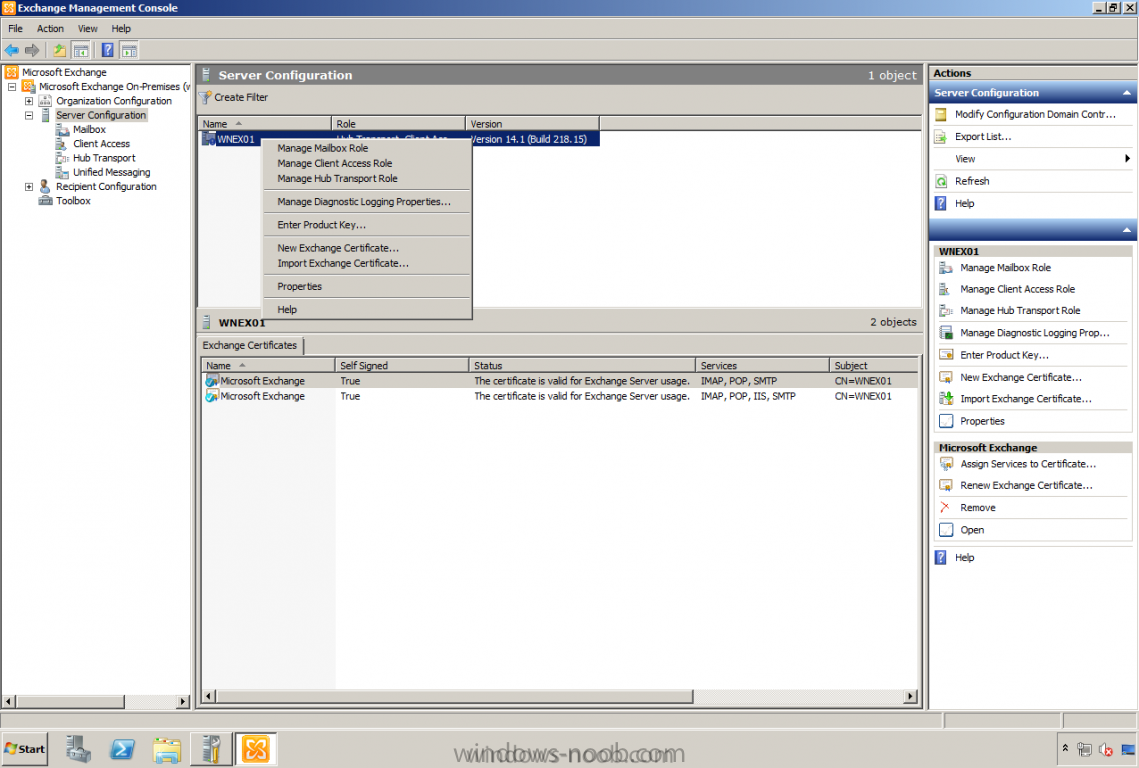Click the Manage Mailbox Role action icon
Viewport: 1139px width, 768px height.
pos(946,268)
